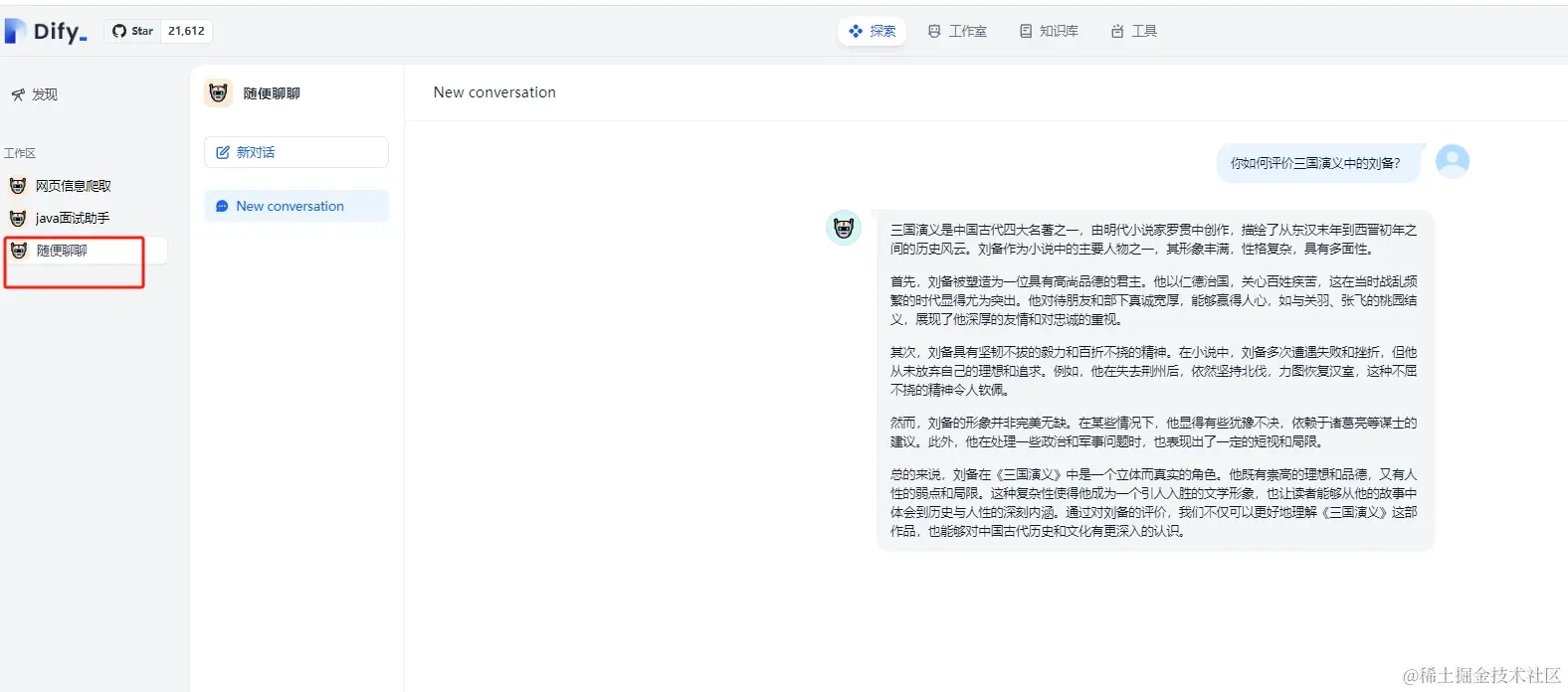1568x692 pixels.
Task: Click the reply paragraph starting 总的来说
Action: (1154, 502)
